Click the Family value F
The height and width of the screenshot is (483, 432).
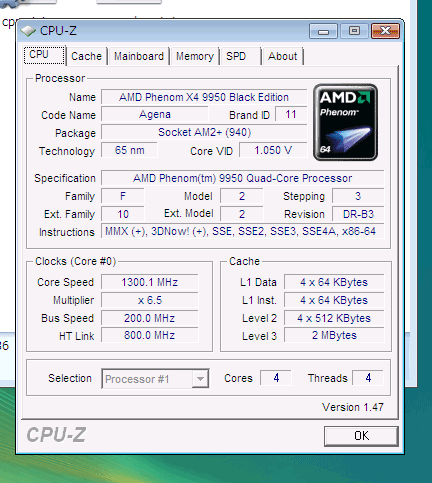123,196
